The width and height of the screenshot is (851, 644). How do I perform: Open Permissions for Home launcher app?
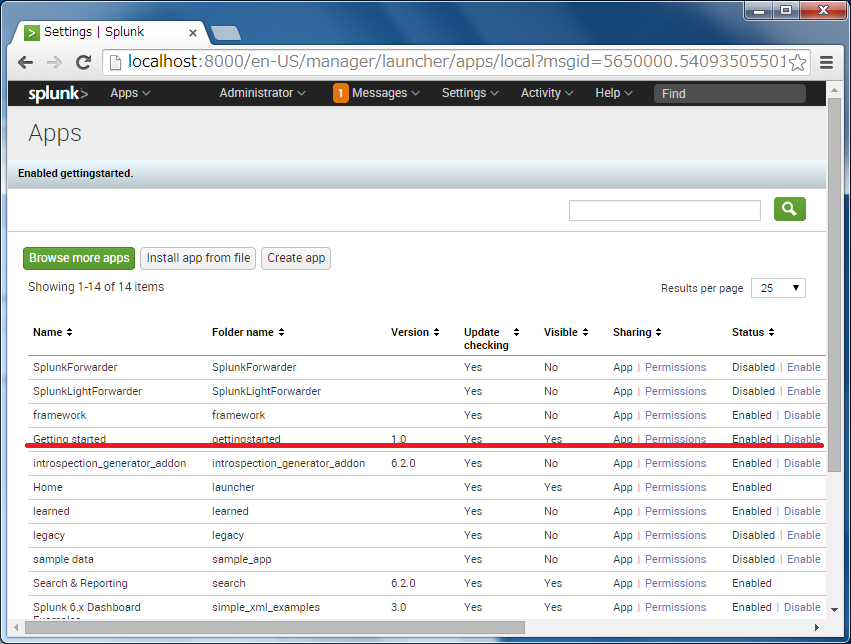click(x=675, y=487)
